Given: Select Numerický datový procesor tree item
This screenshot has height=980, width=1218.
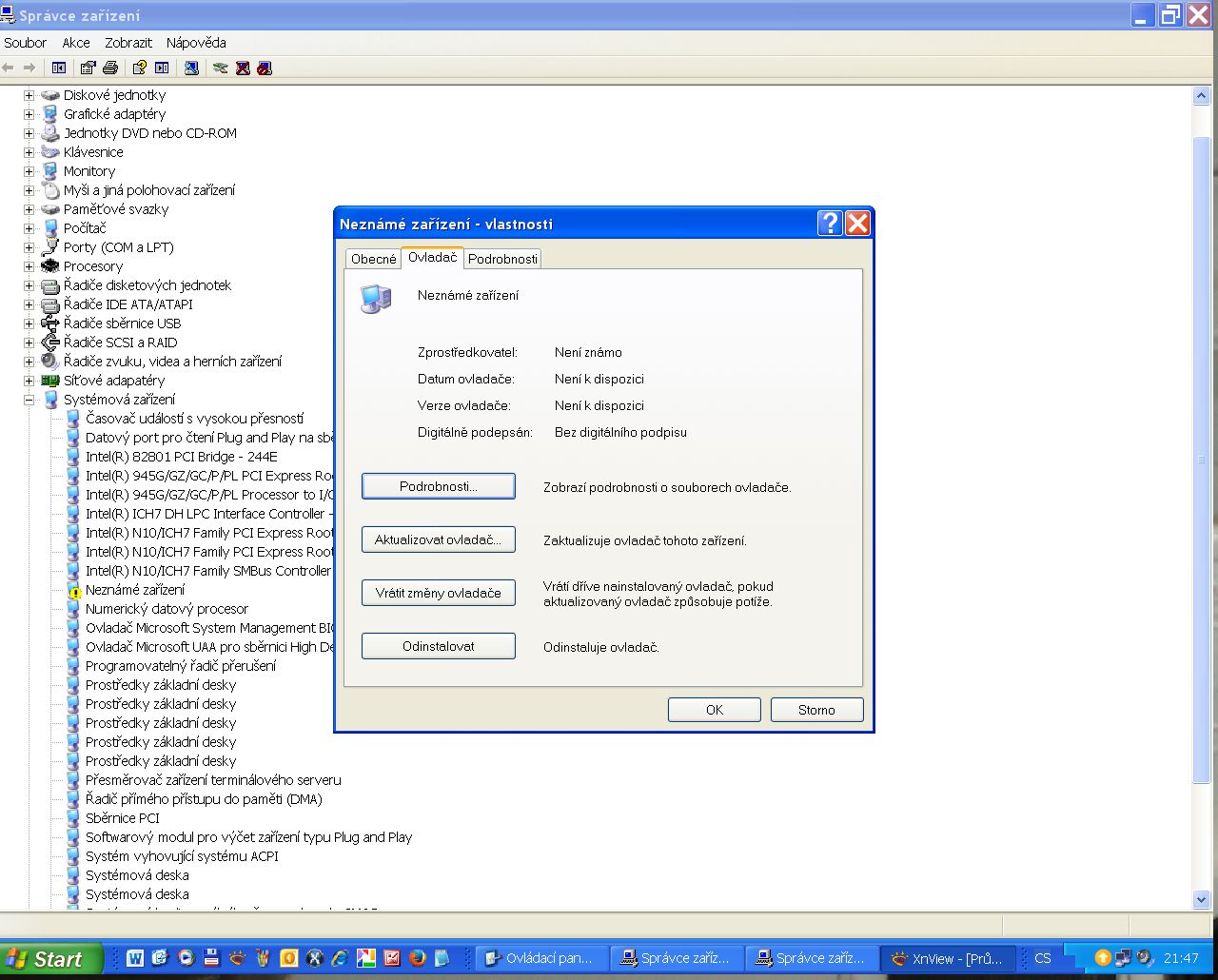Looking at the screenshot, I should 167,609.
